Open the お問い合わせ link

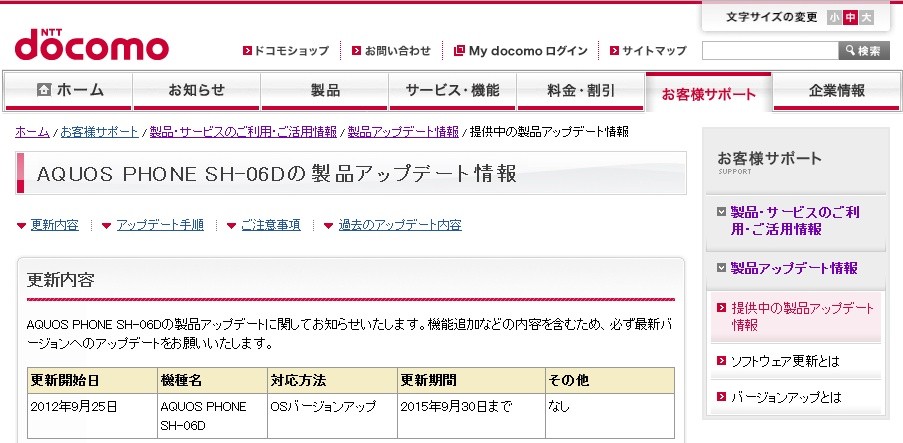tap(397, 51)
